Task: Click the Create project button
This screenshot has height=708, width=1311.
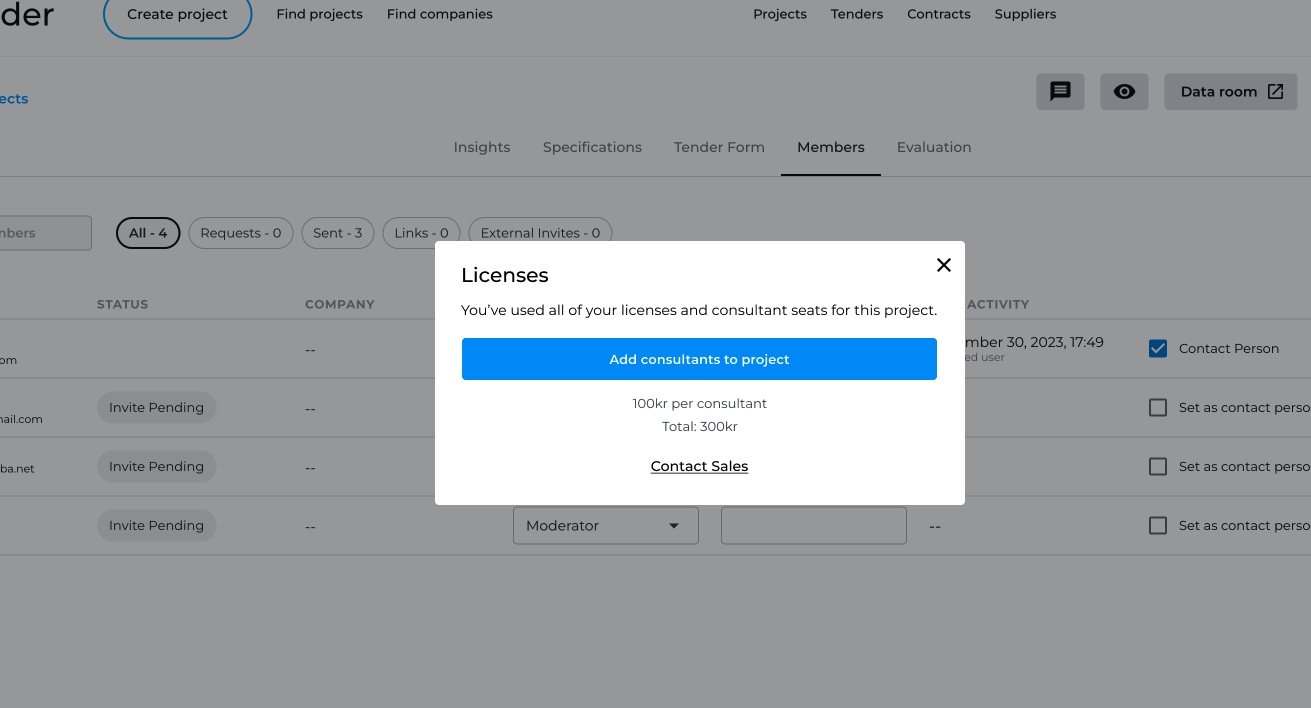Action: coord(177,15)
